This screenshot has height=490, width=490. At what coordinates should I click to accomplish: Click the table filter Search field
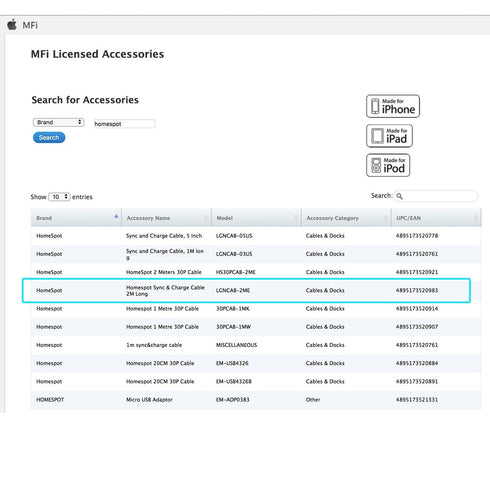coord(436,196)
